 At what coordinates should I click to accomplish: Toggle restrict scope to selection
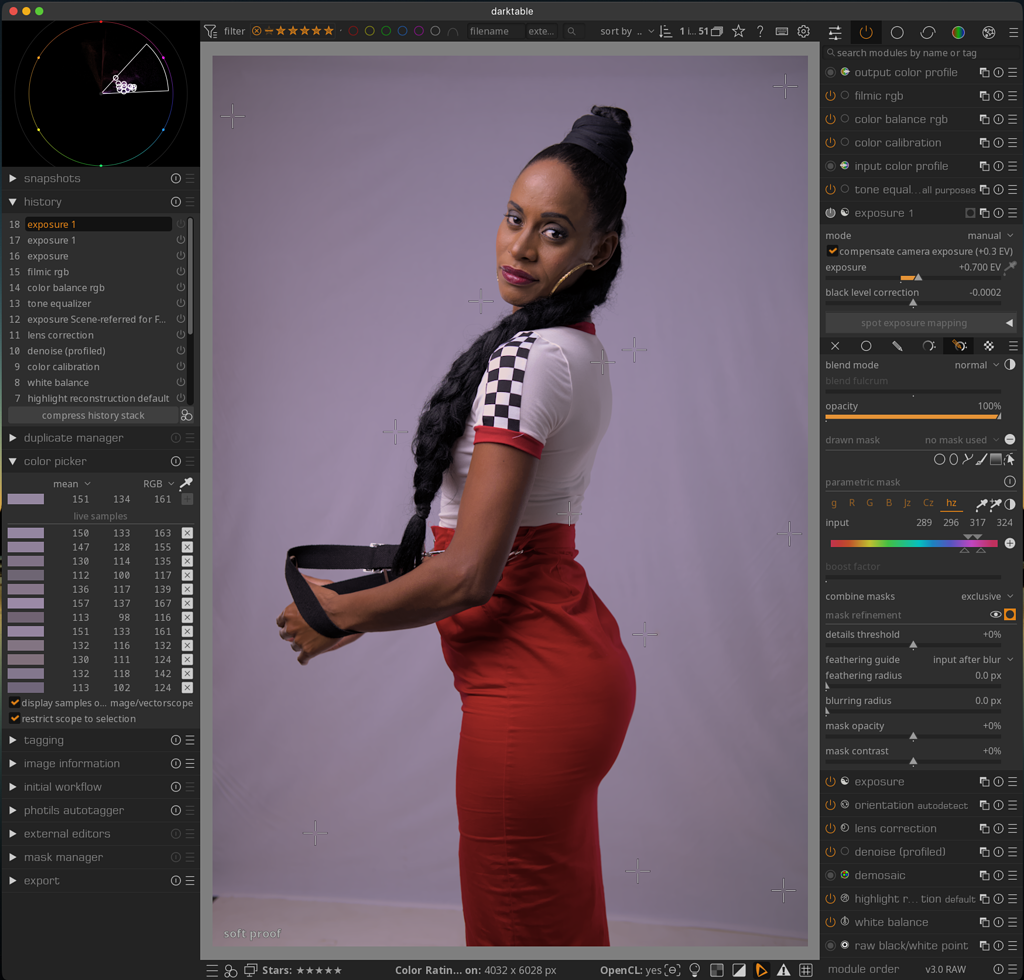[14, 718]
